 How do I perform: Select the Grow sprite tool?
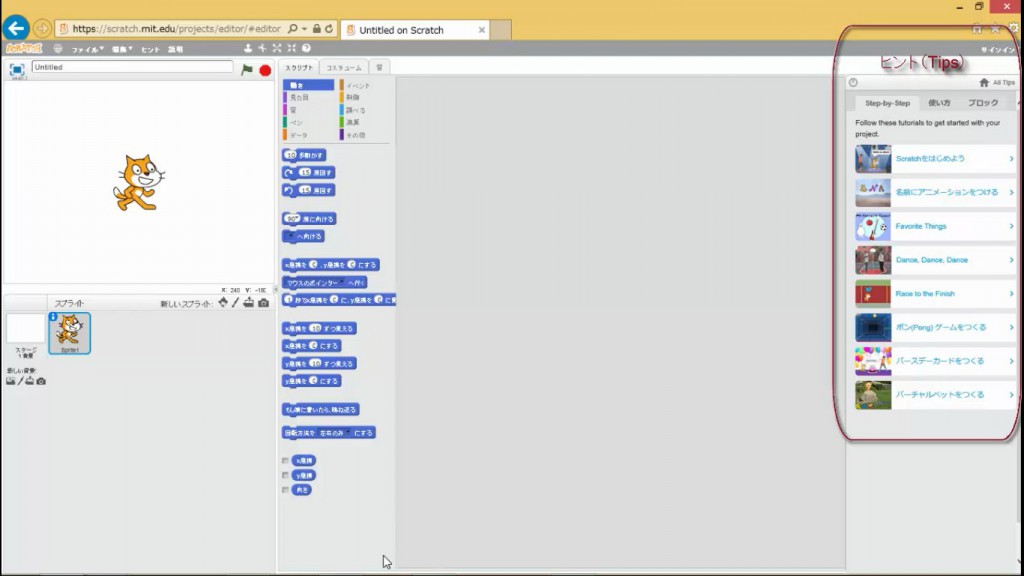pos(277,48)
